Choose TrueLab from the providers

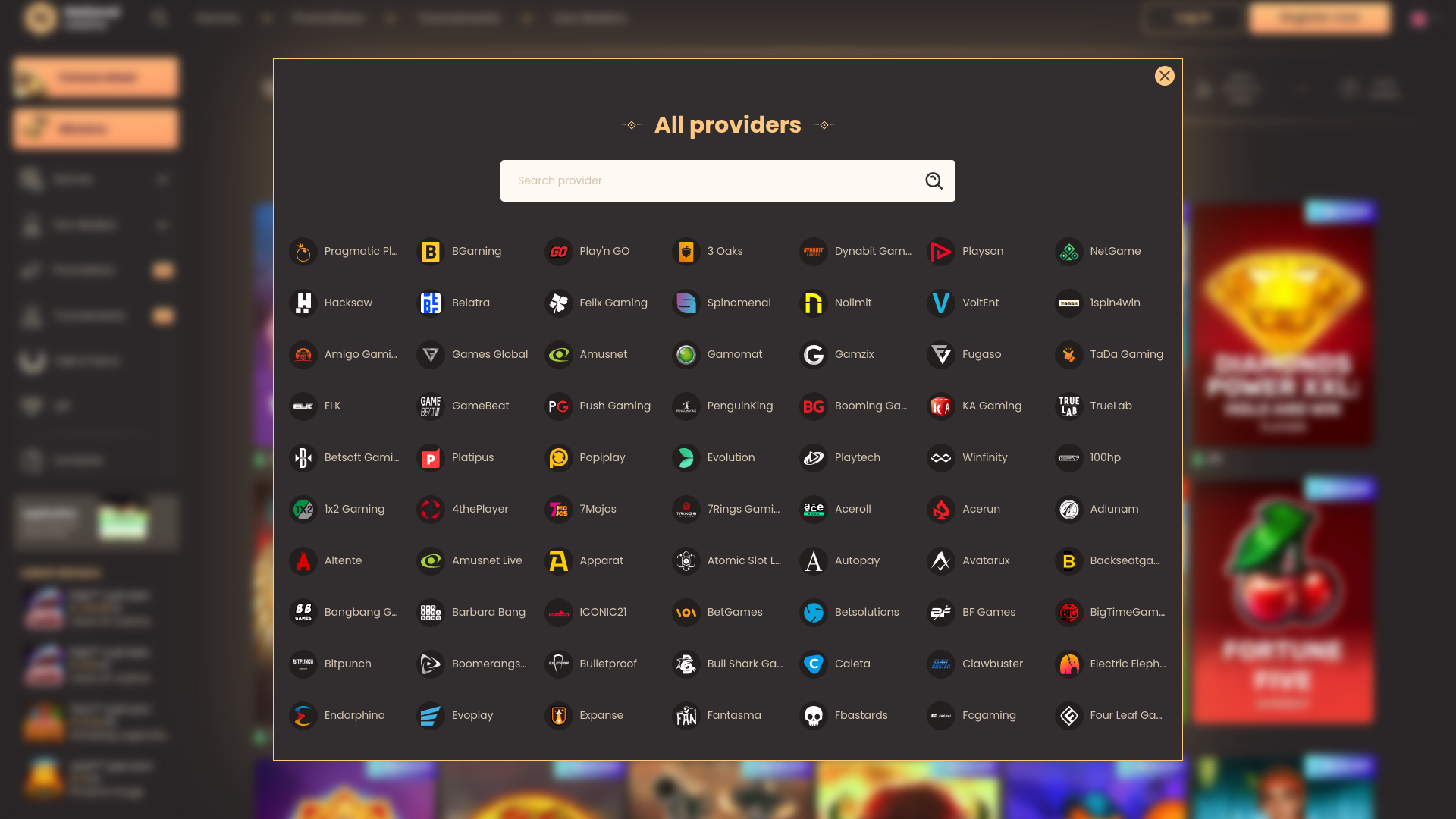click(x=1110, y=406)
